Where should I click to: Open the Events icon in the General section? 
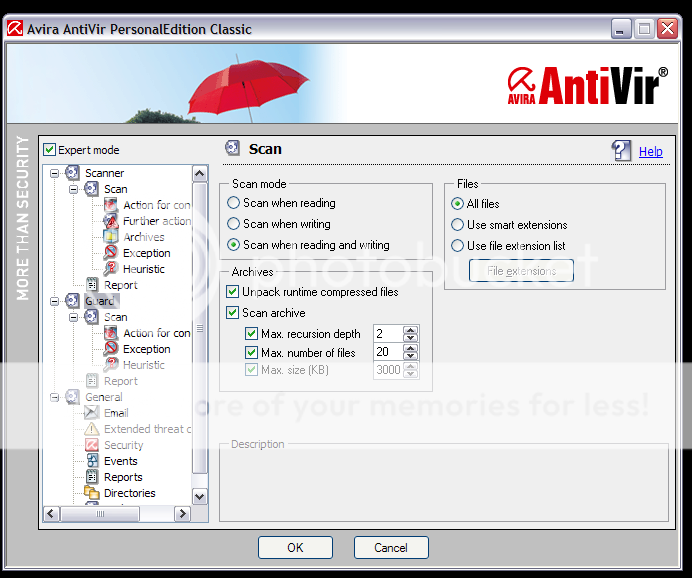(x=92, y=461)
